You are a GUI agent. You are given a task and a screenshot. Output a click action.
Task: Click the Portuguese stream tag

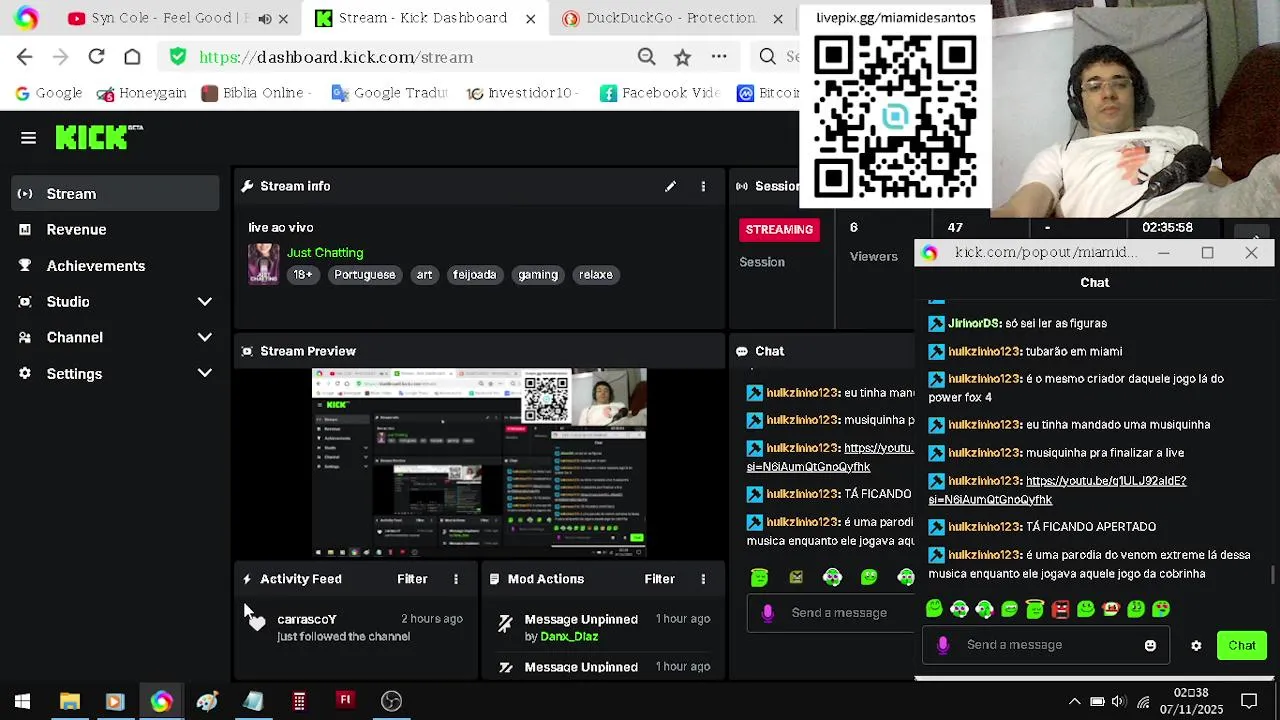pyautogui.click(x=365, y=275)
